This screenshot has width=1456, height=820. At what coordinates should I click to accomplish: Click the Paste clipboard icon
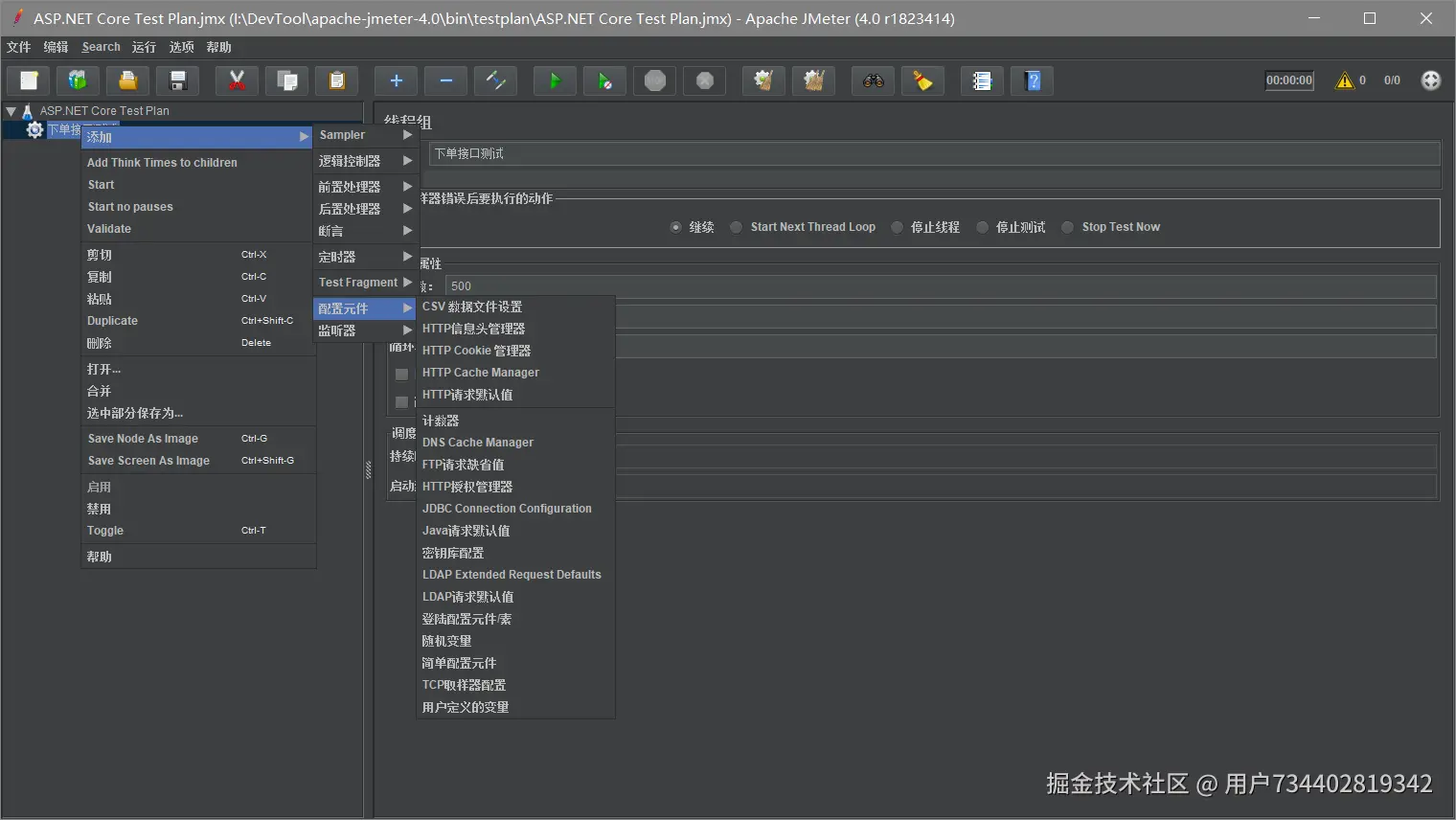pyautogui.click(x=336, y=81)
